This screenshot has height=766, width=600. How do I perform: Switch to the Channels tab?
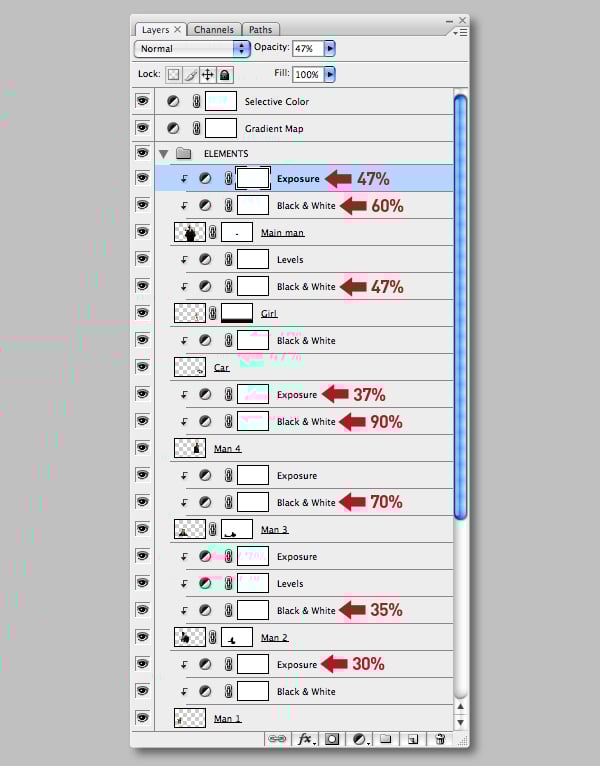tap(214, 30)
